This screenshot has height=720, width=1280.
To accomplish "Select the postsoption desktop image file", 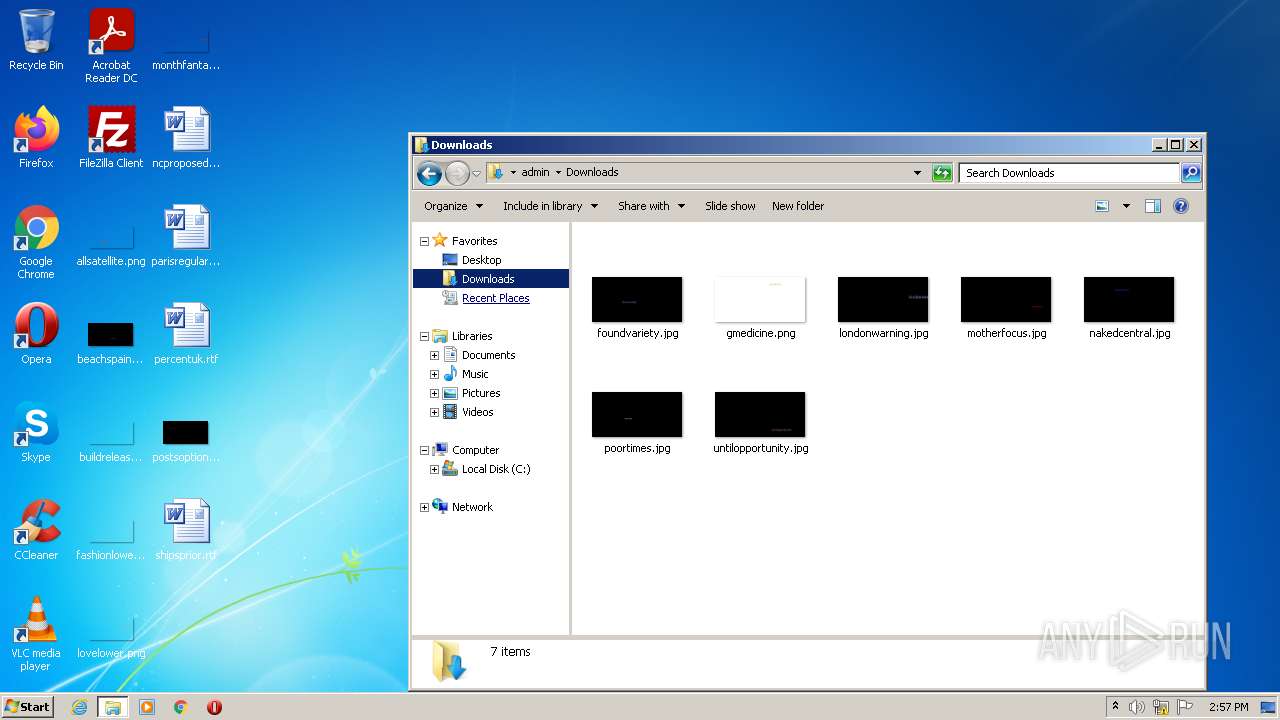I will point(186,440).
